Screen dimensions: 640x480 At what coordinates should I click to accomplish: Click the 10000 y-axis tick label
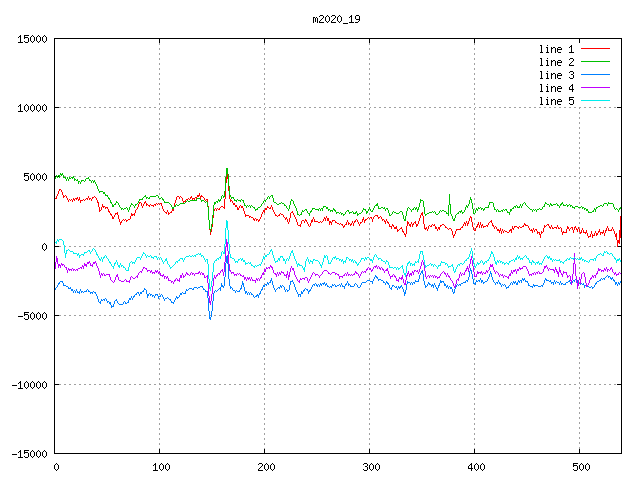(32, 108)
